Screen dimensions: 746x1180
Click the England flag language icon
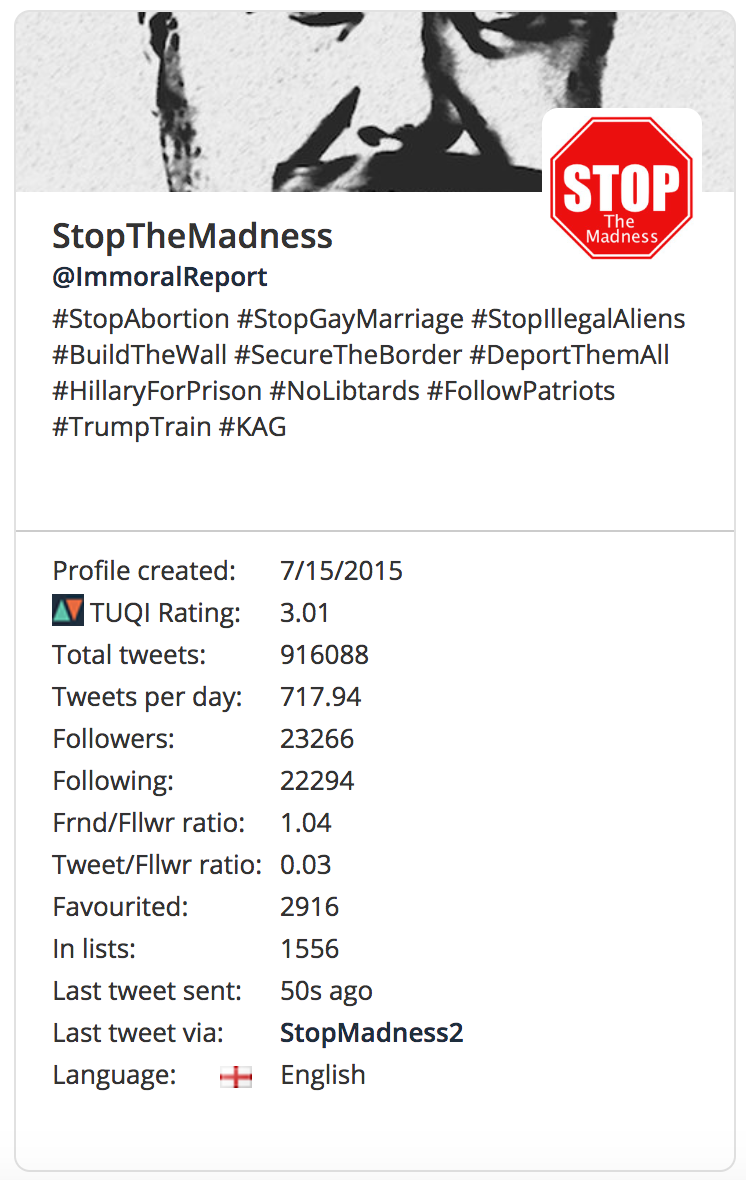pos(236,1078)
